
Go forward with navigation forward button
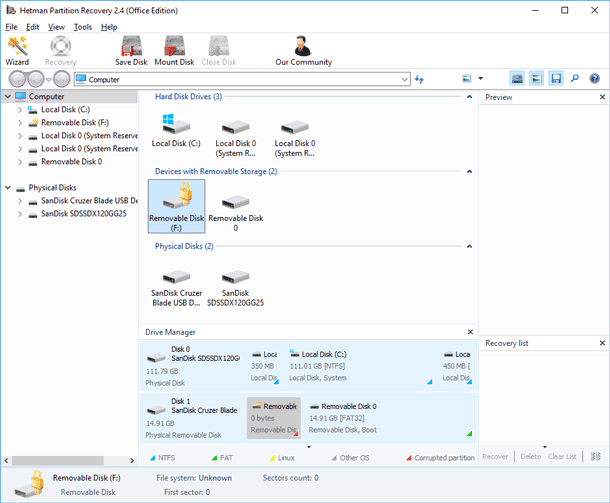click(36, 79)
